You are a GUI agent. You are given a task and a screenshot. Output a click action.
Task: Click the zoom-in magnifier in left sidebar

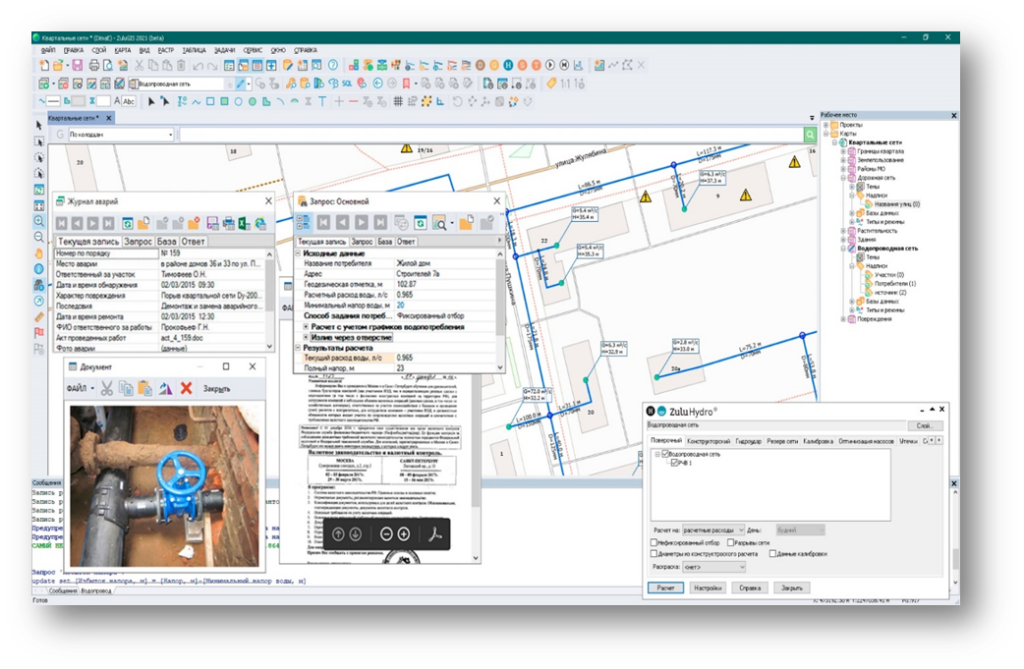click(39, 221)
